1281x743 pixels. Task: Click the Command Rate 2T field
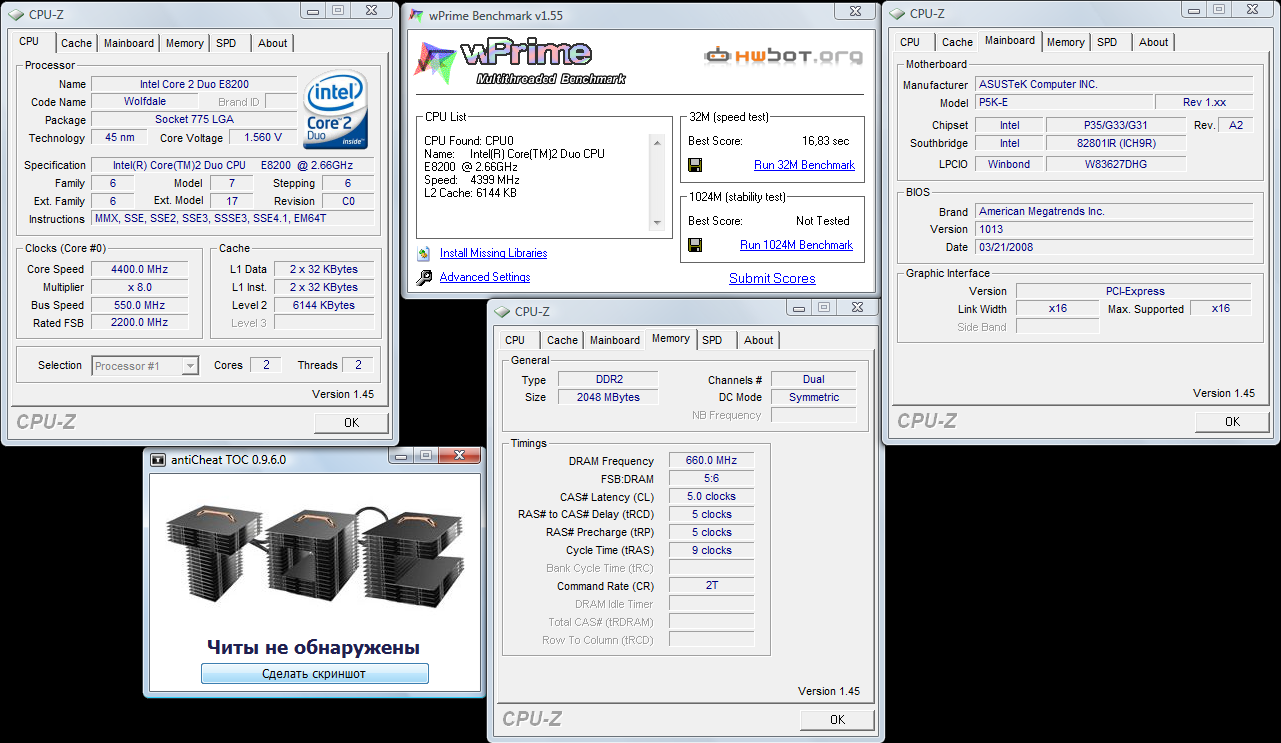coord(711,586)
